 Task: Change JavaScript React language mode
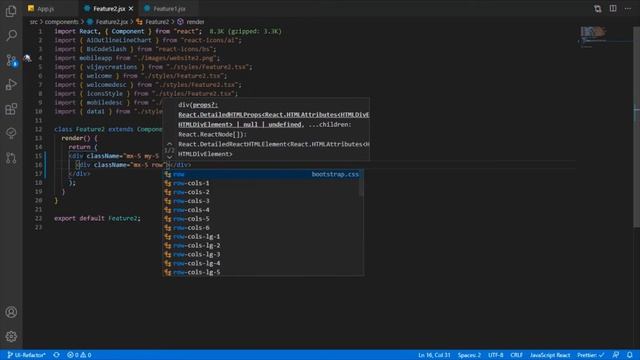(549, 355)
